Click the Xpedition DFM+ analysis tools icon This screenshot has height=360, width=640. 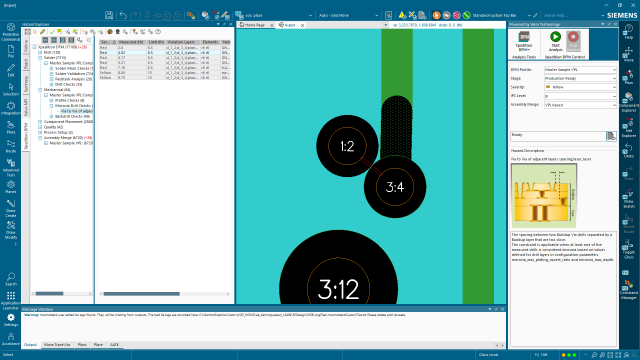524,42
